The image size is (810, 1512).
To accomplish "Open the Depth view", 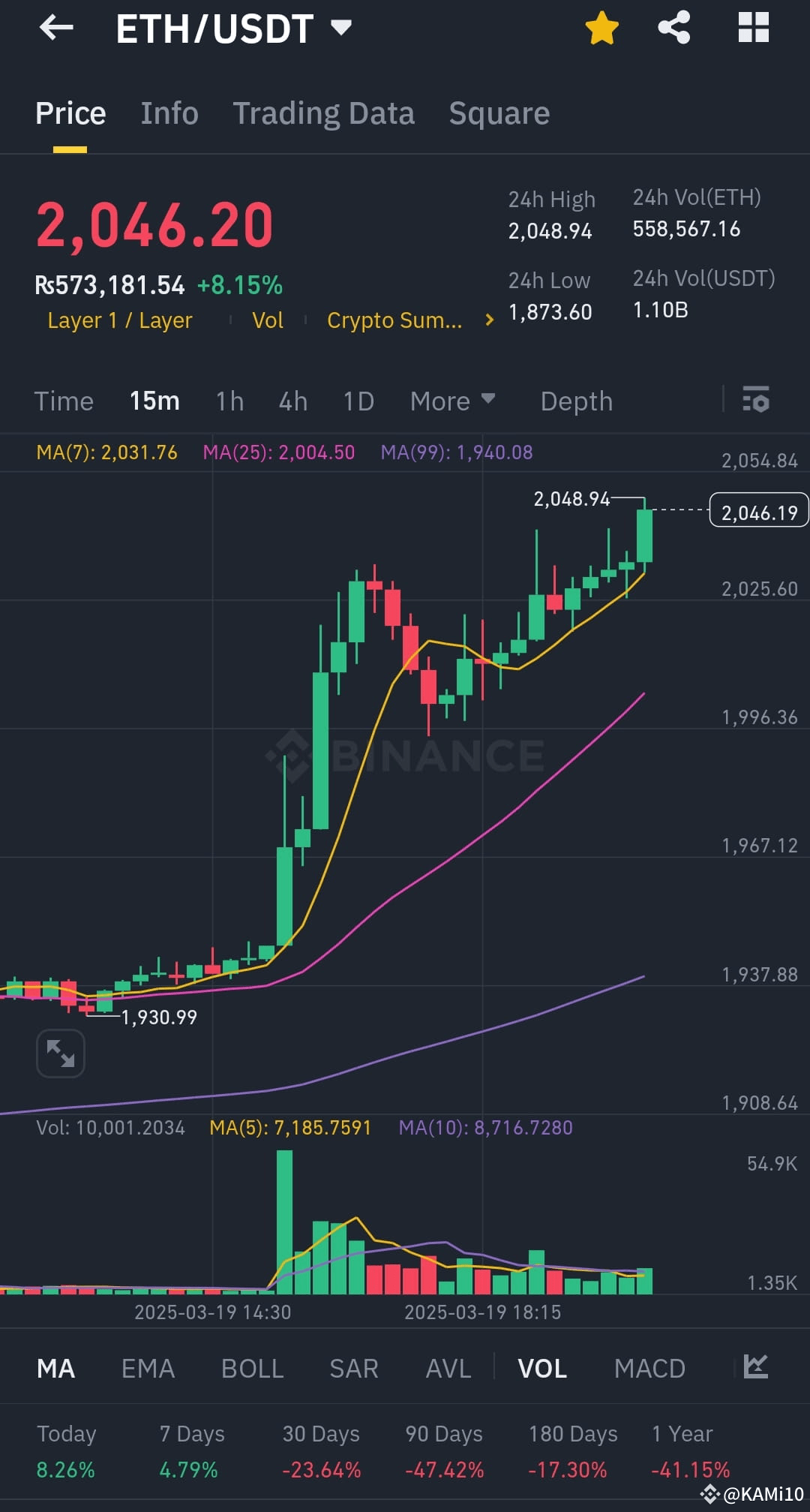I will 576,401.
